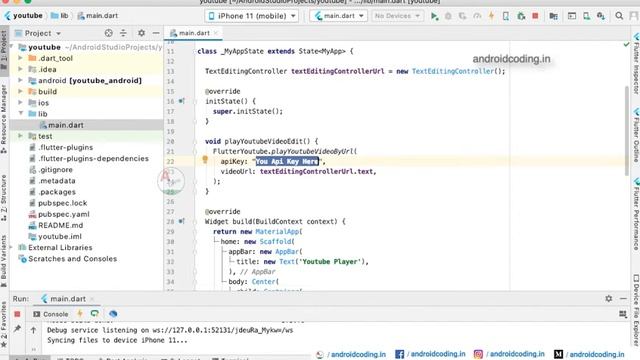Expand External Libraries node
Screen dimensions: 640x360
tap(11, 247)
